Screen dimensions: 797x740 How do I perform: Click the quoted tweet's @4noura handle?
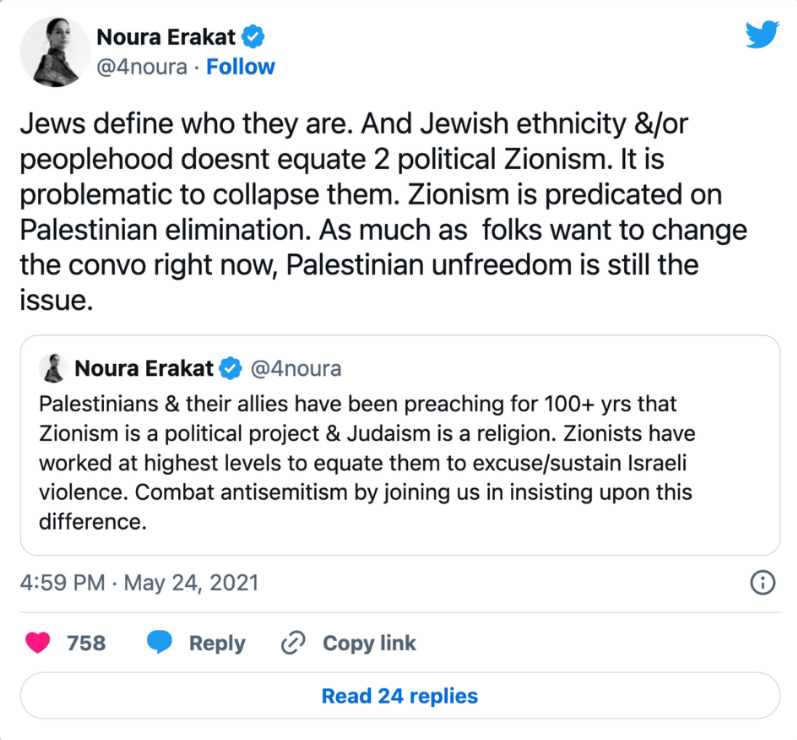(296, 369)
